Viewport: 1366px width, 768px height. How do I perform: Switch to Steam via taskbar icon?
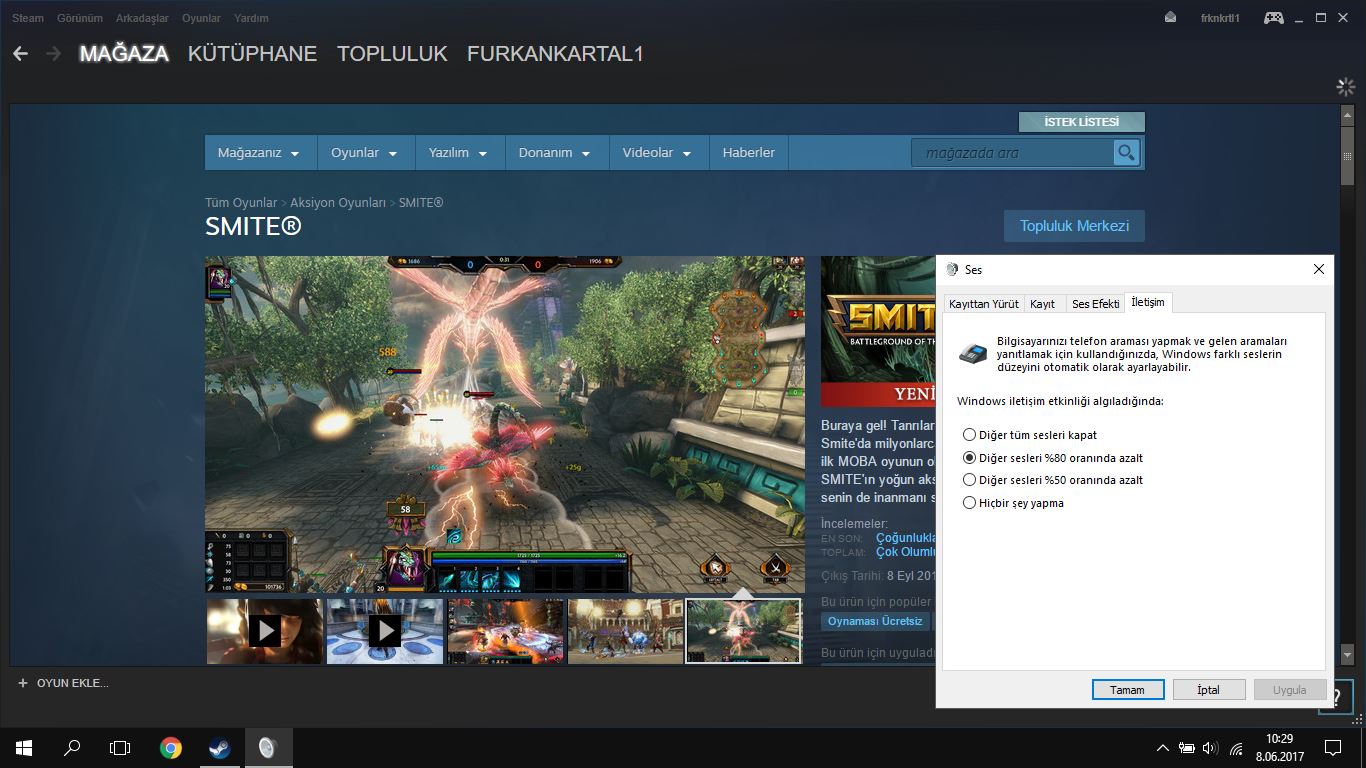coord(219,747)
